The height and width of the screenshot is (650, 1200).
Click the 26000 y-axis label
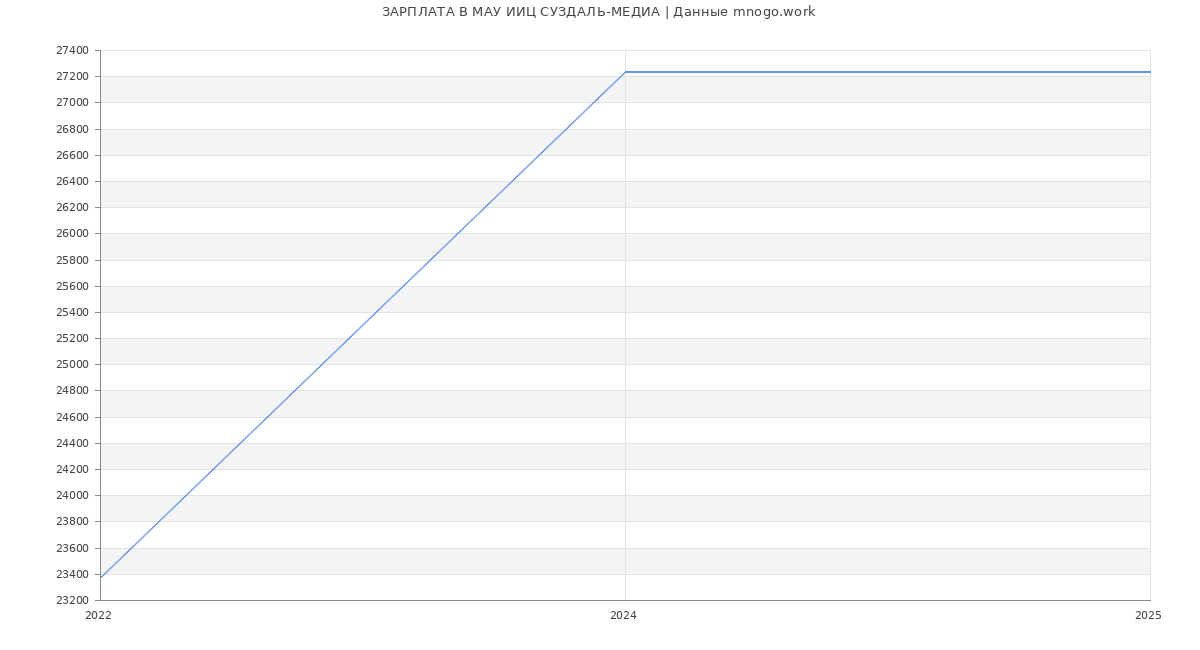72,234
